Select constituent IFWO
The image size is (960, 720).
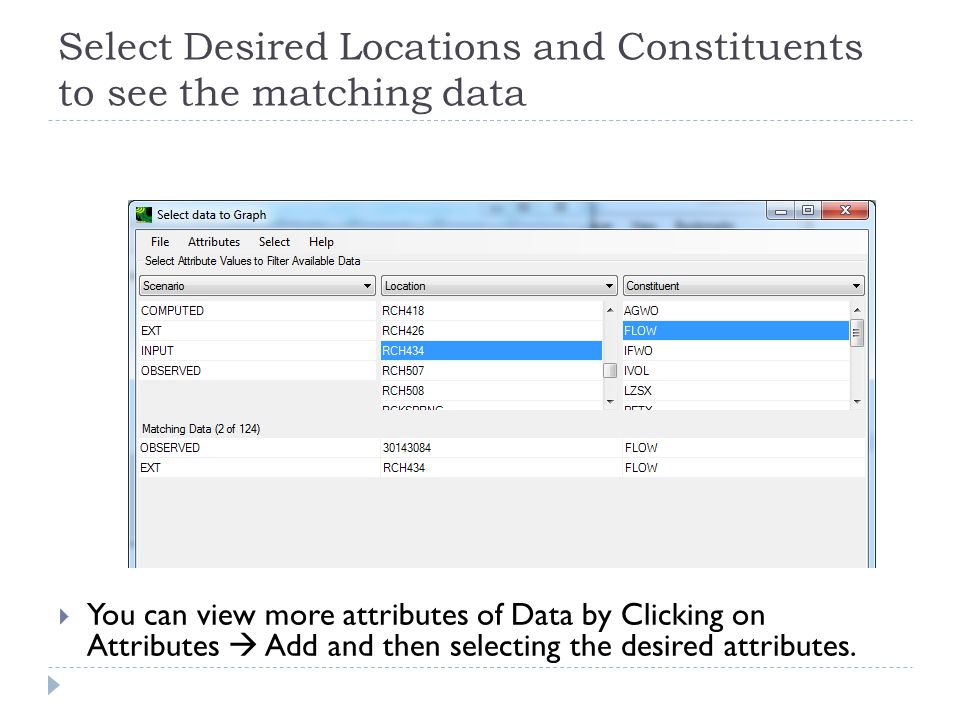736,351
